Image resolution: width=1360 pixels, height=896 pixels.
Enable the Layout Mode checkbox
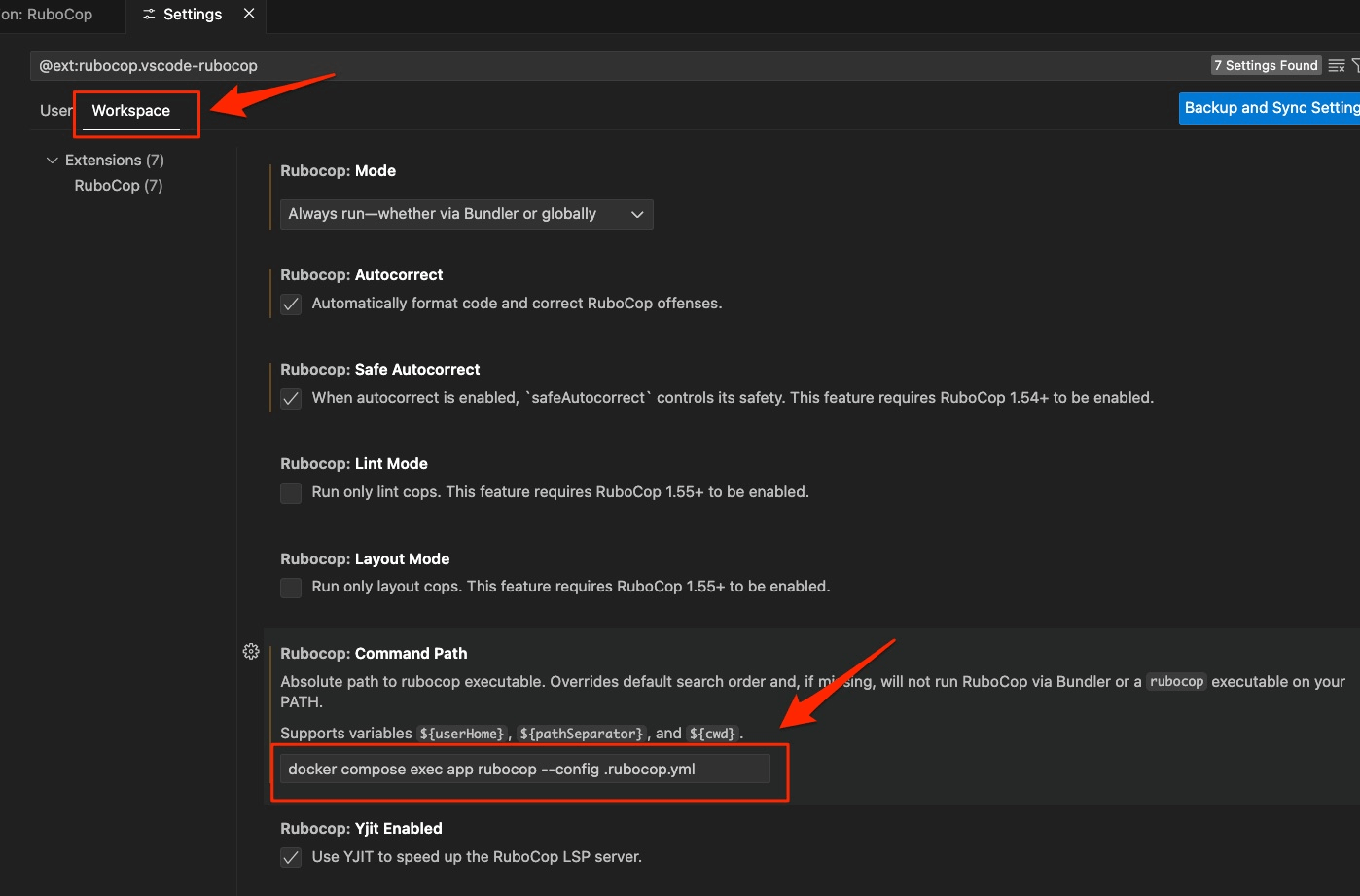pos(291,587)
